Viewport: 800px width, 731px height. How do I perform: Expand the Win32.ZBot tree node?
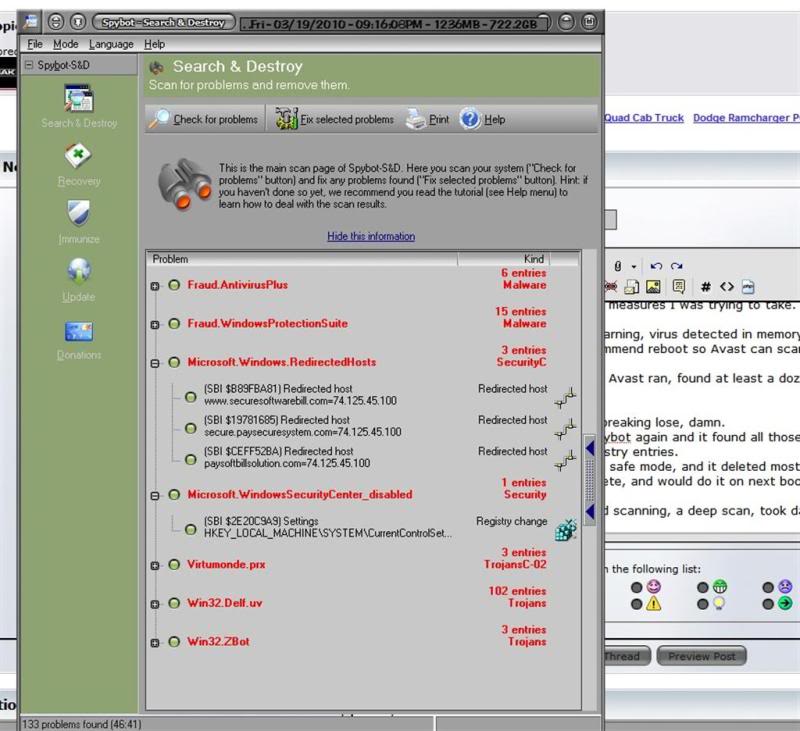[155, 643]
